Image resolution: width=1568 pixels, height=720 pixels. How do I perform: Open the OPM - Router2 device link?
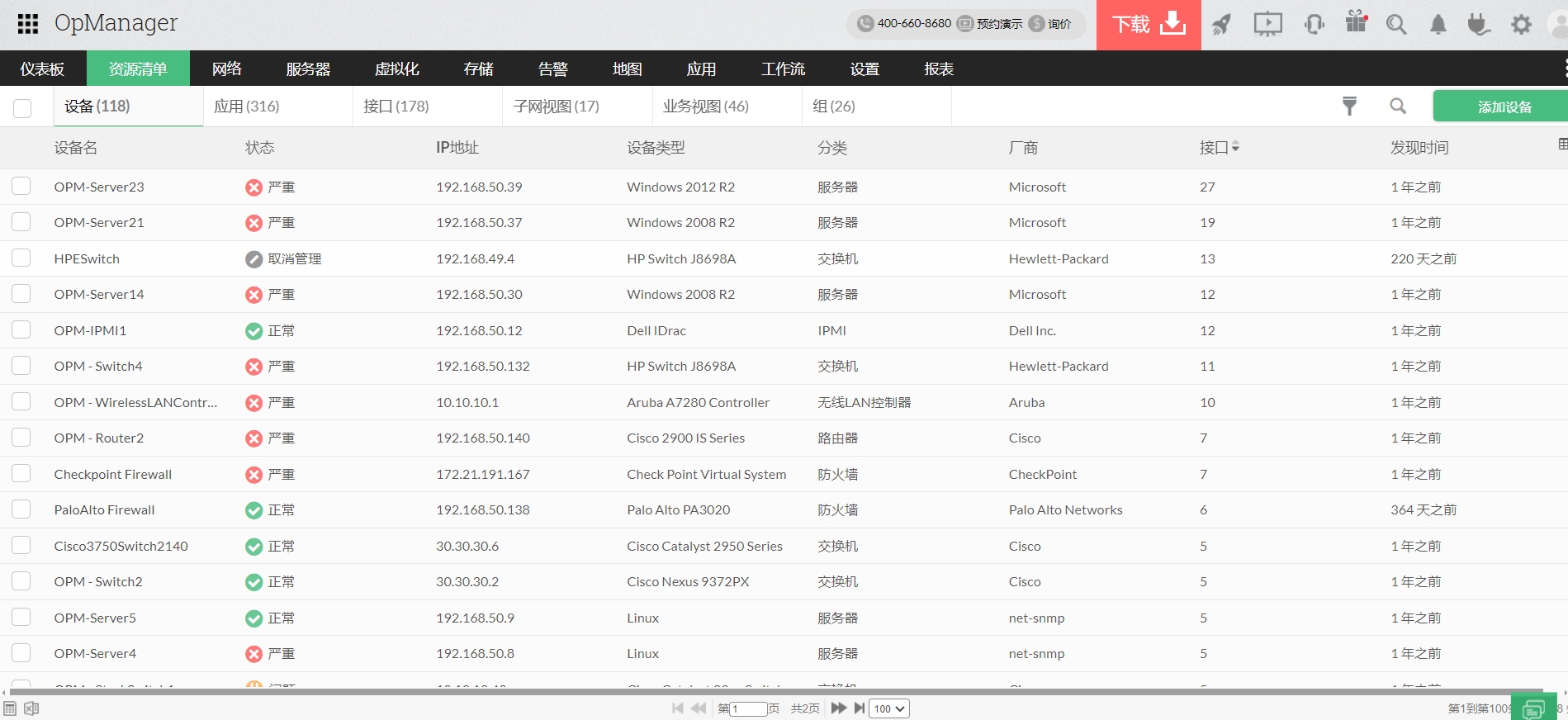pyautogui.click(x=99, y=438)
